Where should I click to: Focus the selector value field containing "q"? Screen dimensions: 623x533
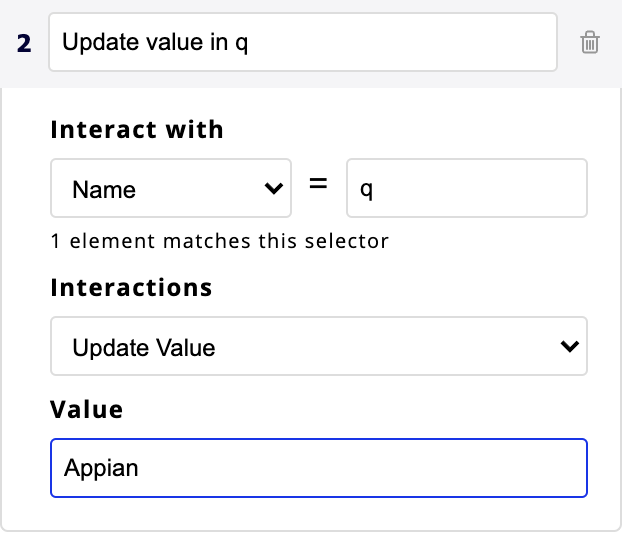(466, 188)
